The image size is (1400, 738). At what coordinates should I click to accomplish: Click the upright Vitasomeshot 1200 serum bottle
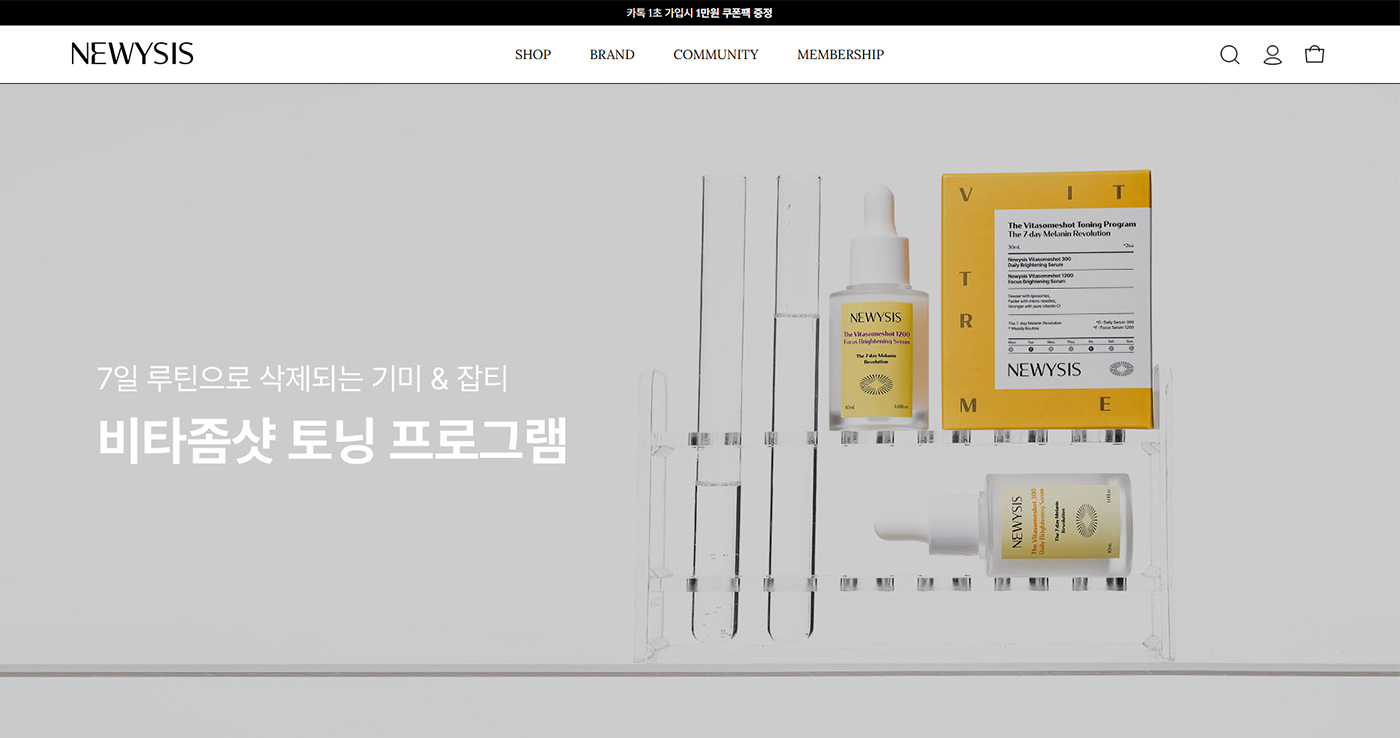878,308
